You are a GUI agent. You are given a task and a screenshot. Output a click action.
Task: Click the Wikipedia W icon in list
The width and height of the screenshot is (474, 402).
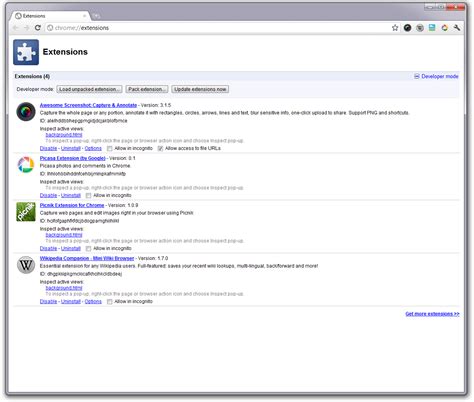point(26,265)
